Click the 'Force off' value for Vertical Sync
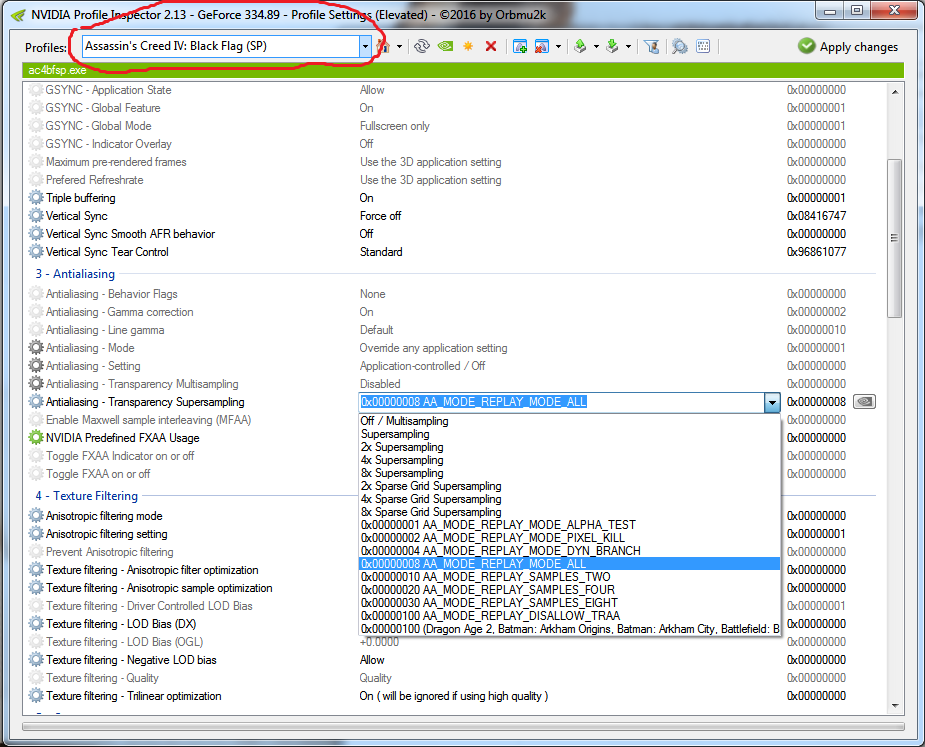 [381, 216]
